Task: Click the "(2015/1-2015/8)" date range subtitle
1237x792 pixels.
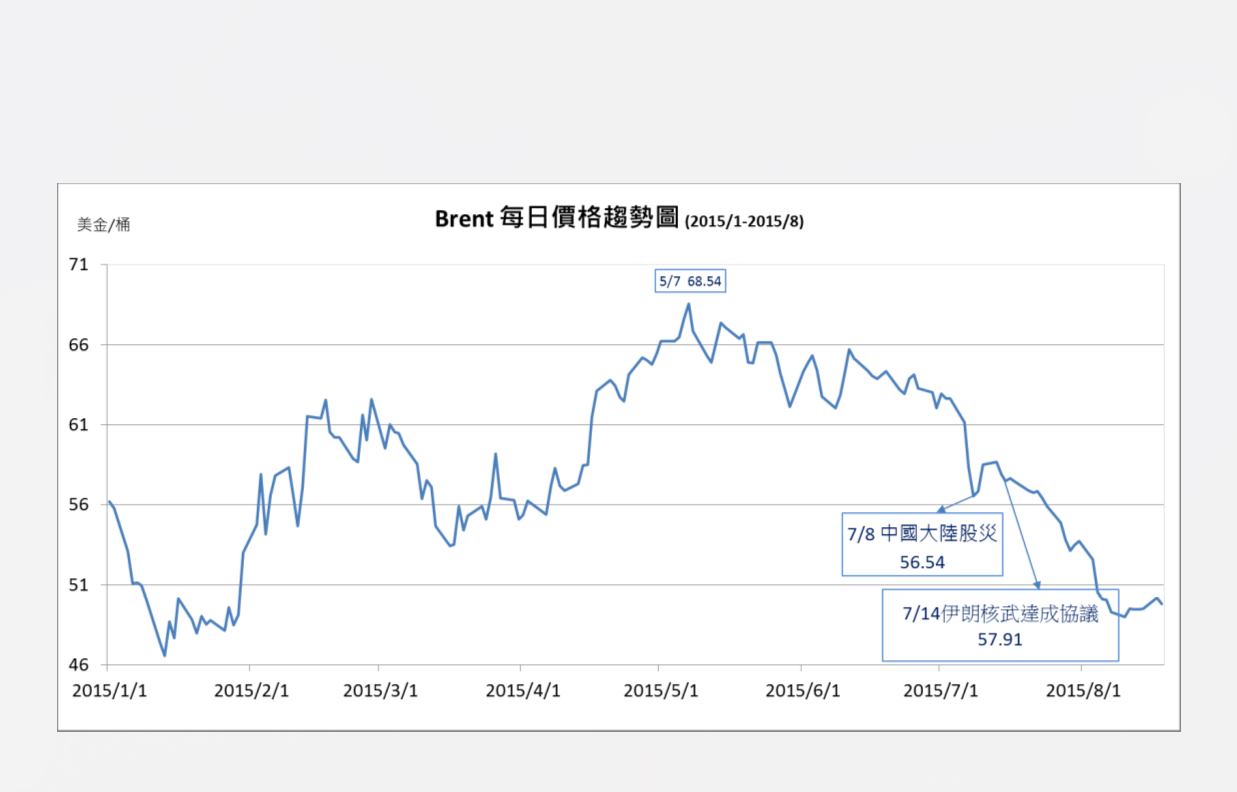Action: pos(744,222)
